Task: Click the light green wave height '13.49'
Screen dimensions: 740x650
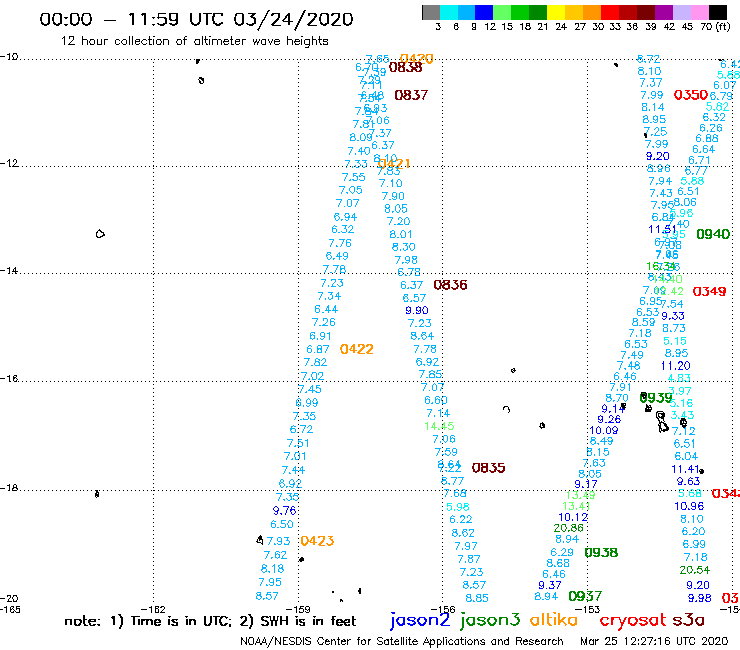Action: pyautogui.click(x=580, y=495)
